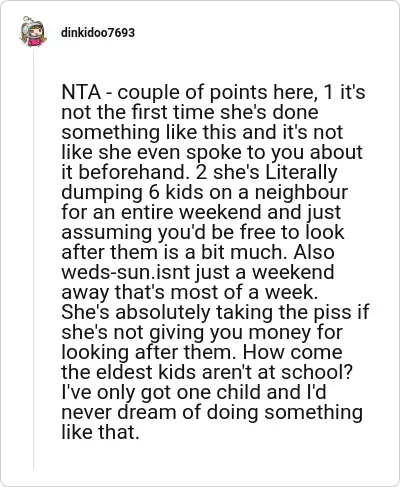This screenshot has width=400, height=487.
Task: Click the line "I've only got one child and I'd"
Action: click(194, 392)
